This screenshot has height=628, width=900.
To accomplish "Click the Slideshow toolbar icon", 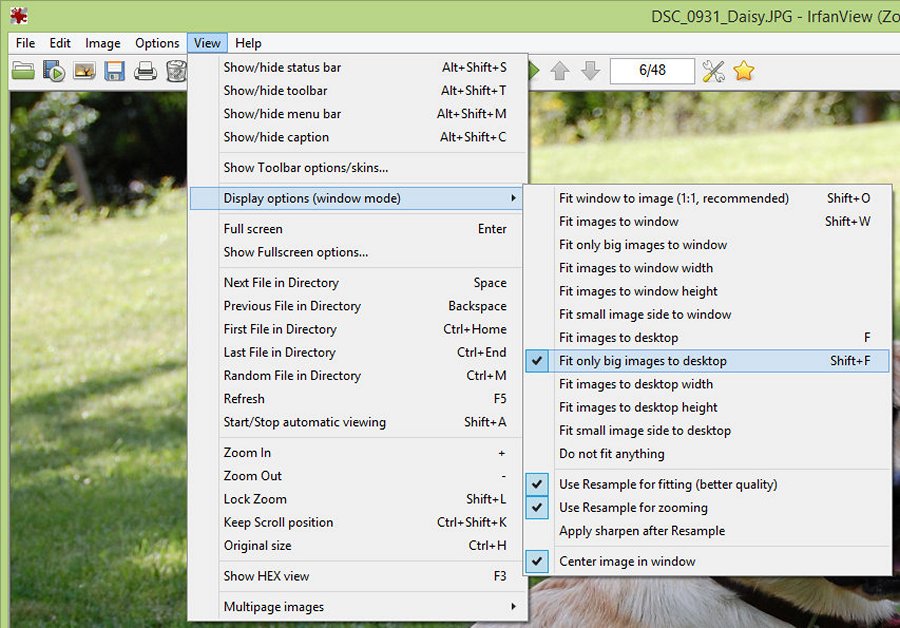I will click(x=54, y=71).
